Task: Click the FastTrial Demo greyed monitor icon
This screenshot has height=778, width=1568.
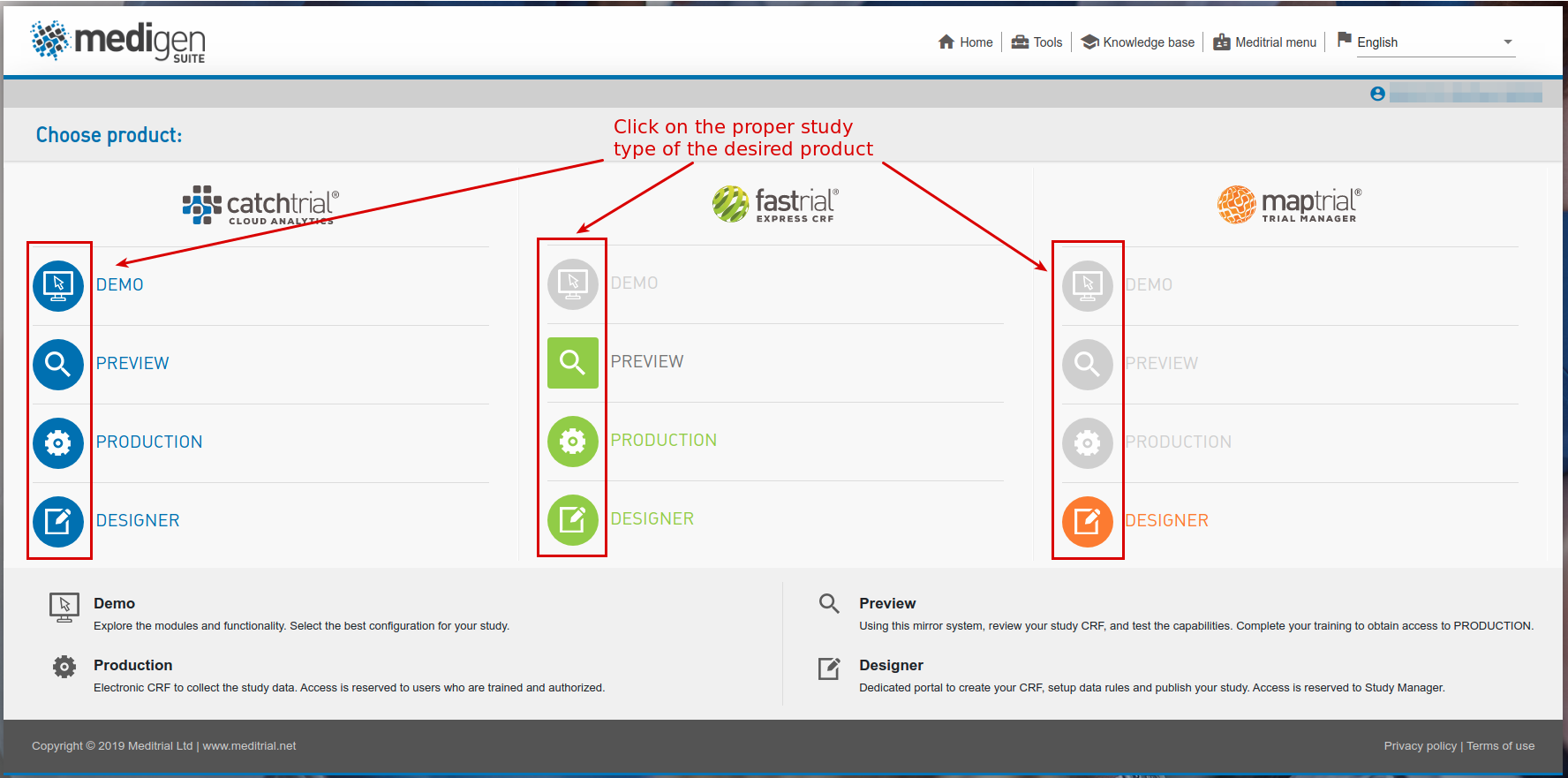Action: (573, 284)
